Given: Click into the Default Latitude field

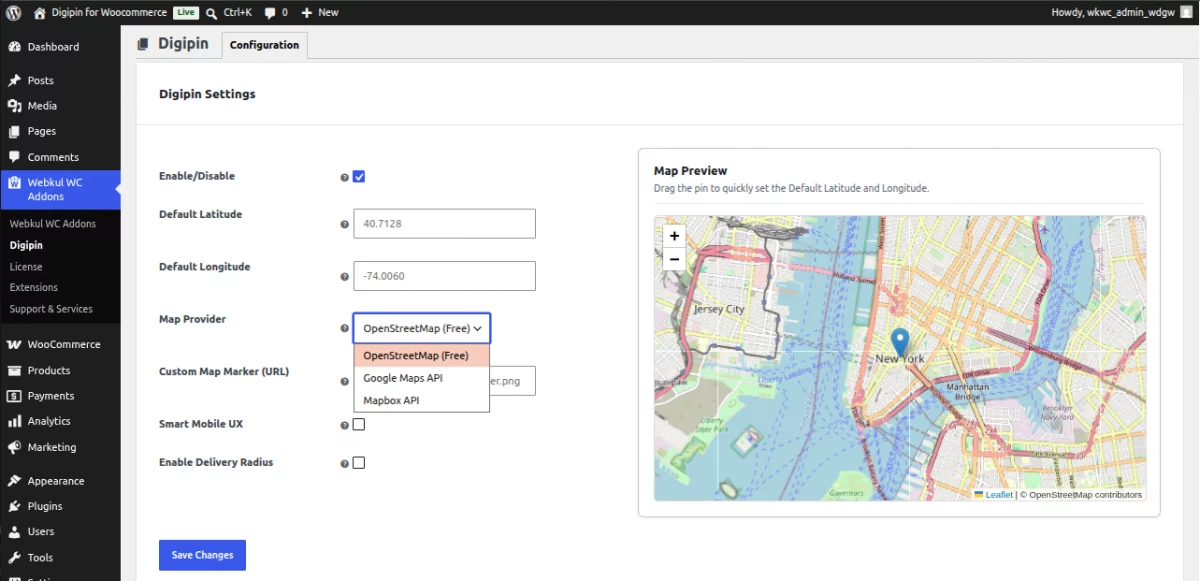Looking at the screenshot, I should coord(444,224).
